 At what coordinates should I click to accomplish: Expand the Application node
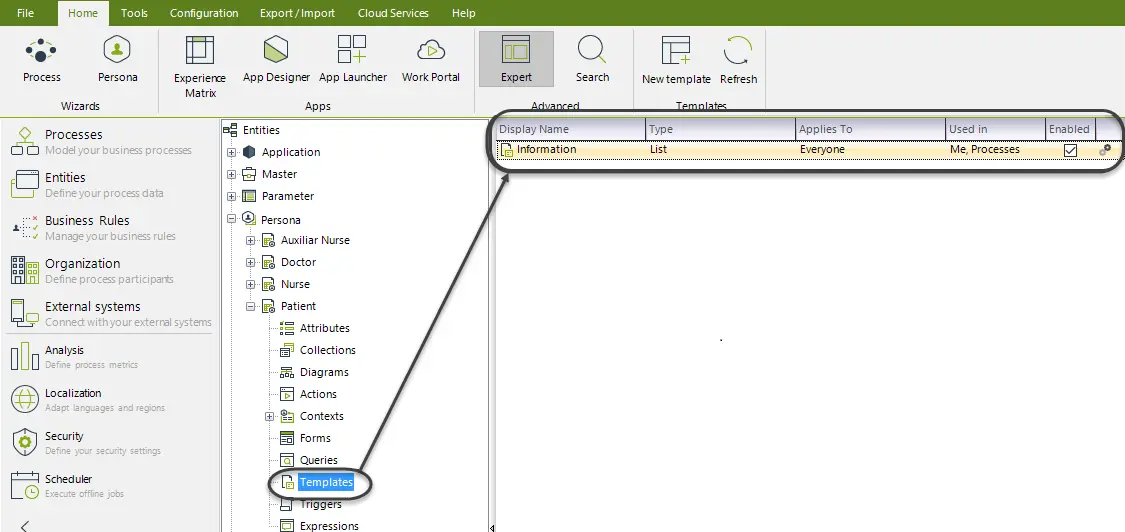[231, 152]
